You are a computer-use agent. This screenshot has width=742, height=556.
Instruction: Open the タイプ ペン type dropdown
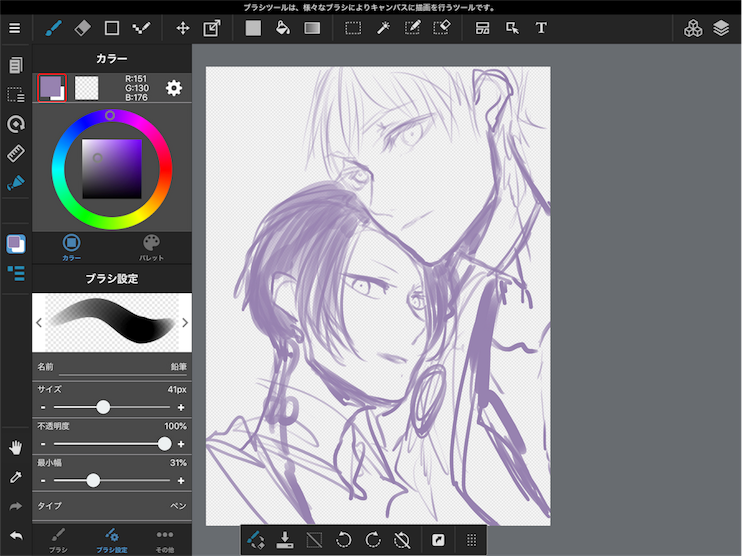click(x=112, y=506)
